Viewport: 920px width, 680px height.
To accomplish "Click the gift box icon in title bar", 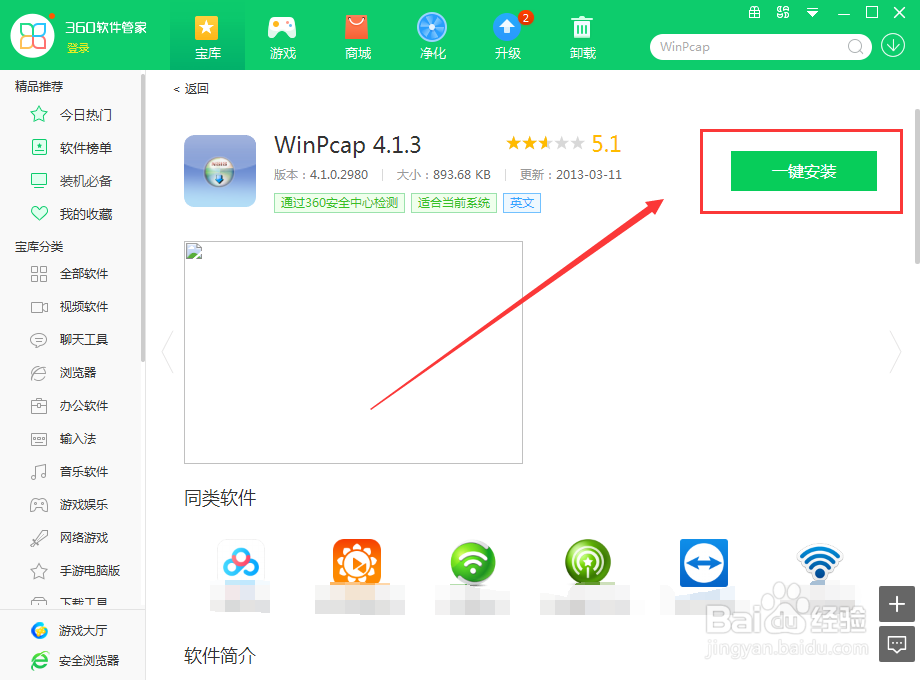I will 755,12.
